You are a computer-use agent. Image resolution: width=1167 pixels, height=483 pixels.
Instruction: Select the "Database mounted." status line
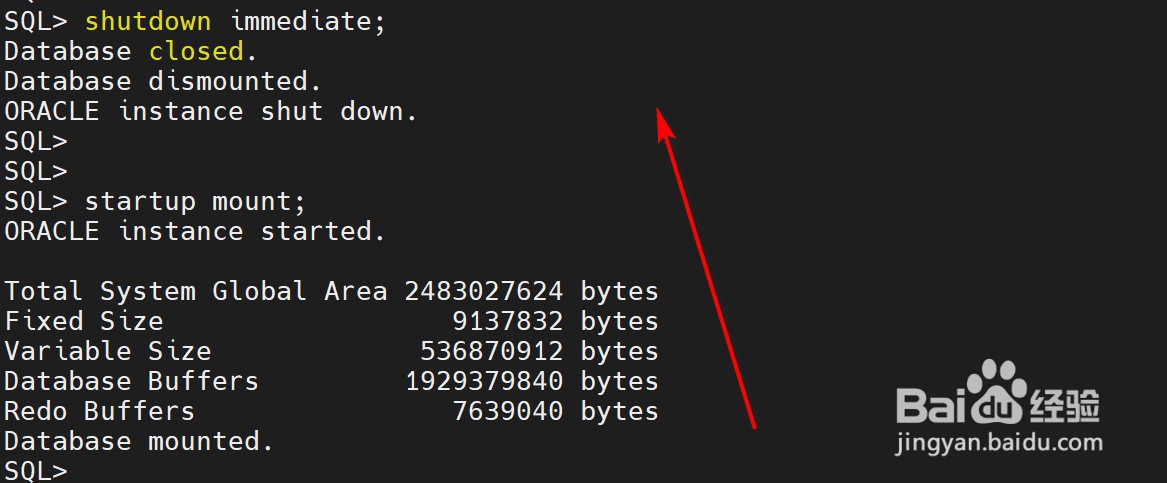pyautogui.click(x=139, y=441)
